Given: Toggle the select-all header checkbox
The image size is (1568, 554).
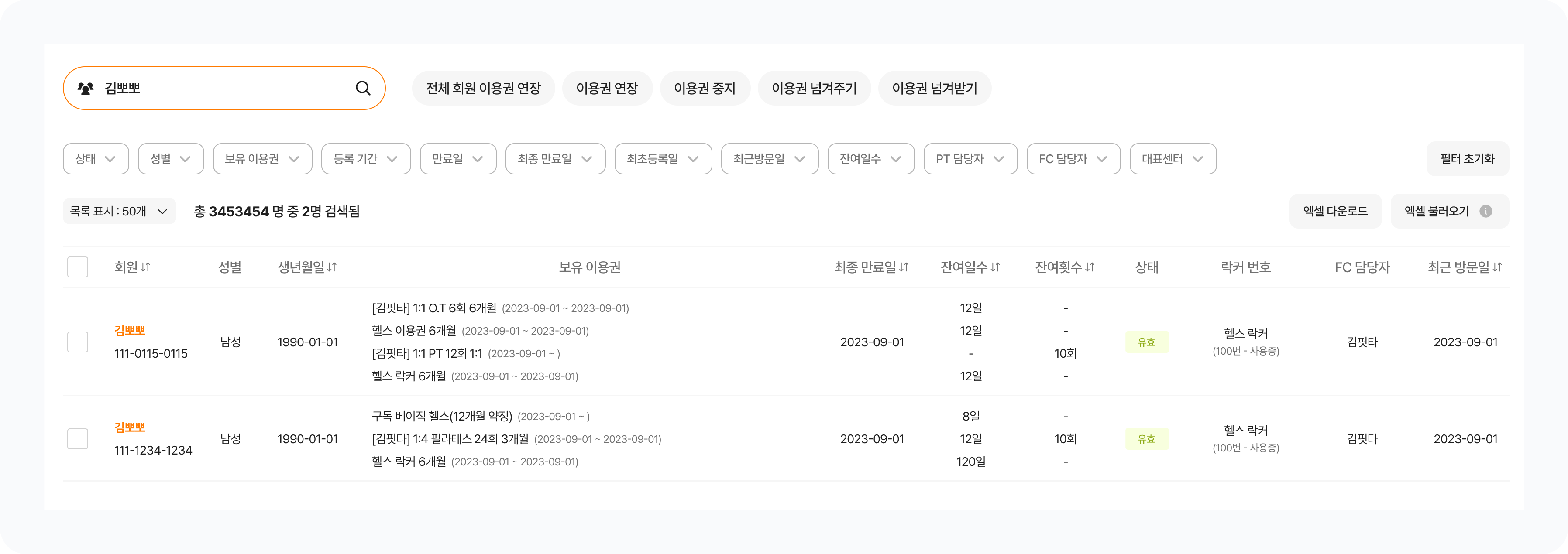Looking at the screenshot, I should (77, 267).
